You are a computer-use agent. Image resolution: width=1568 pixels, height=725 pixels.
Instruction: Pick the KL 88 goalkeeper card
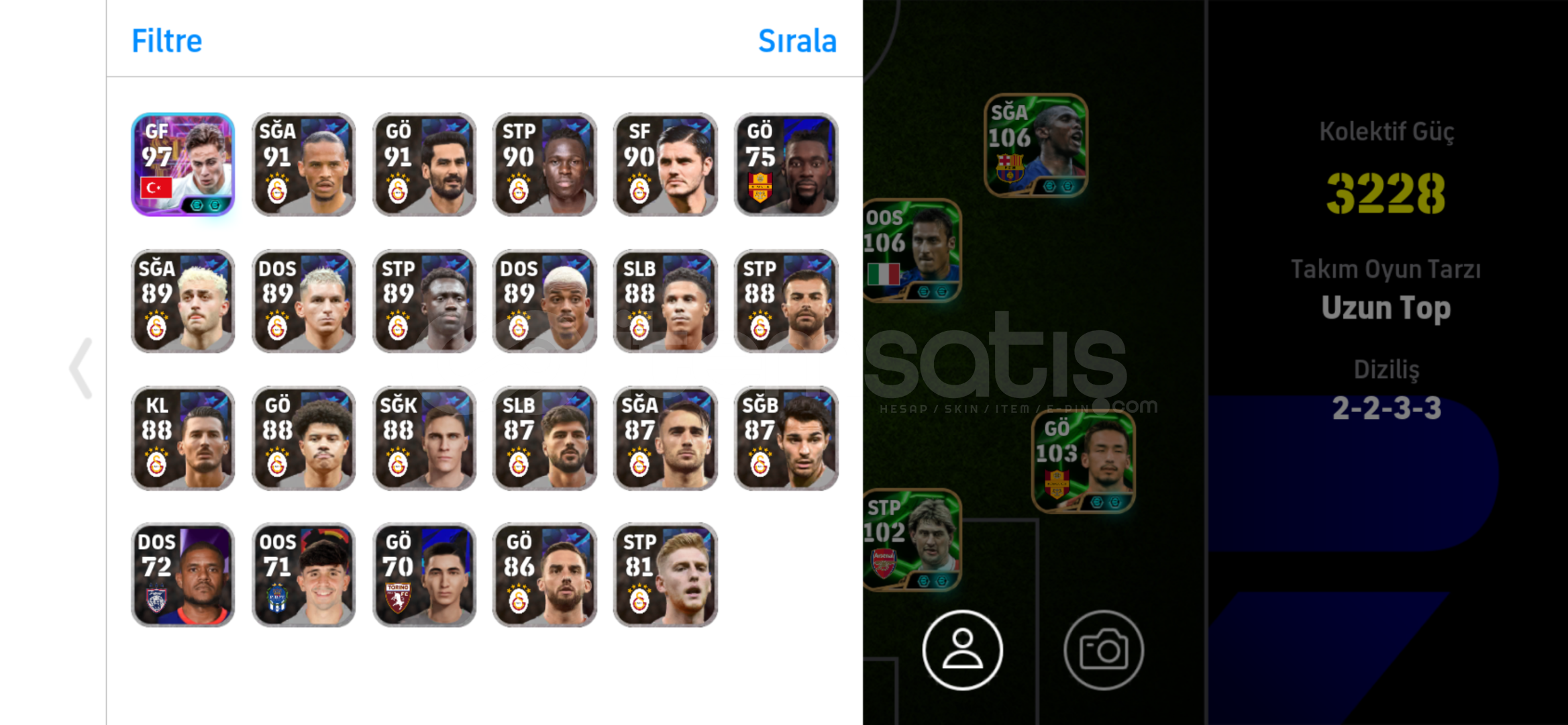(x=182, y=438)
